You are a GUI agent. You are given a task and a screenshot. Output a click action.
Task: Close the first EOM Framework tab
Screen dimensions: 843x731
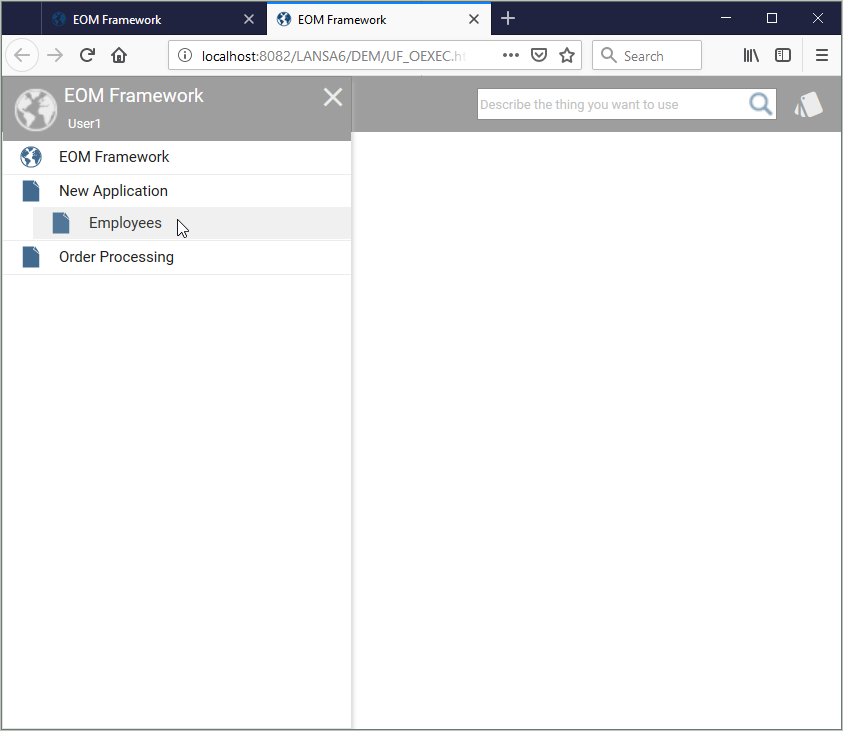tap(249, 19)
